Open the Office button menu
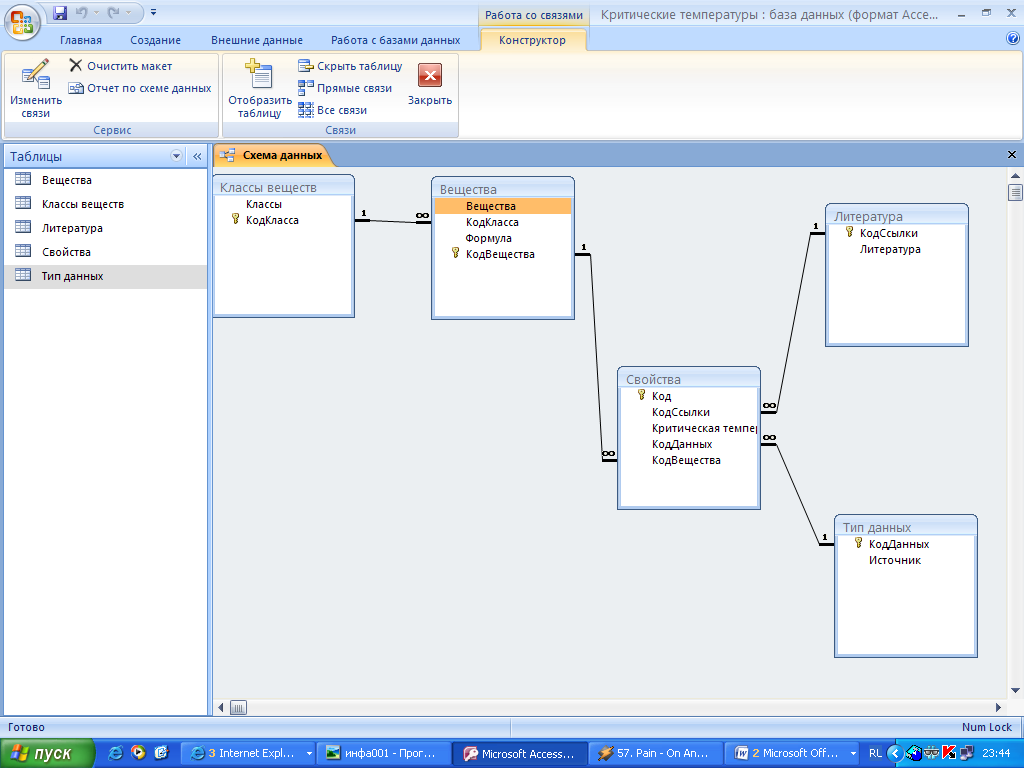This screenshot has width=1024, height=768. click(x=22, y=22)
